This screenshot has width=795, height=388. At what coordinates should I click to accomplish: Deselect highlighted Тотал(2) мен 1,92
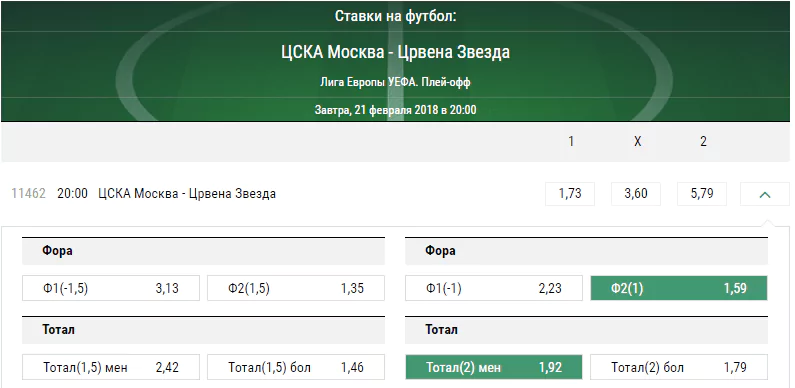494,367
